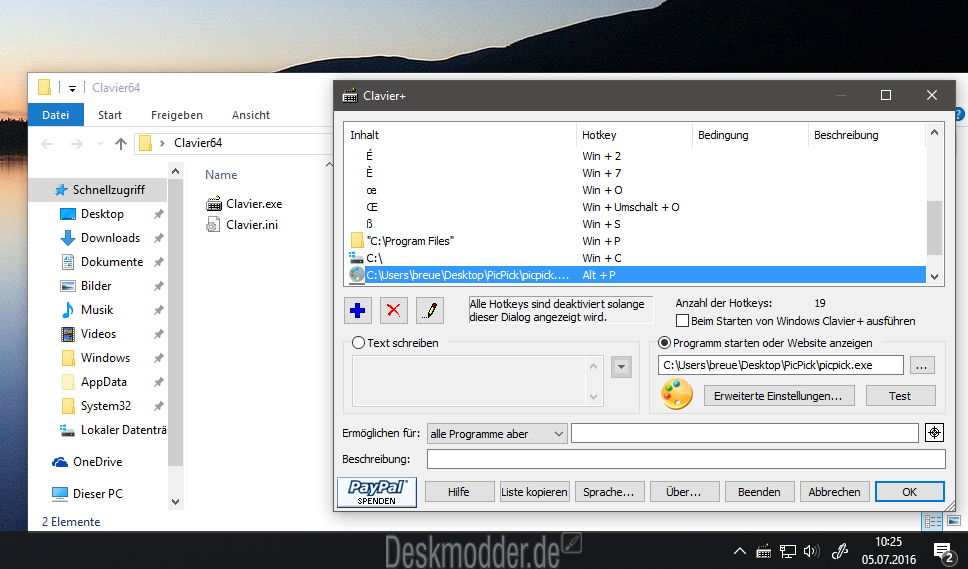The image size is (968, 569).
Task: Open notification center icon in taskbar
Action: pos(943,552)
